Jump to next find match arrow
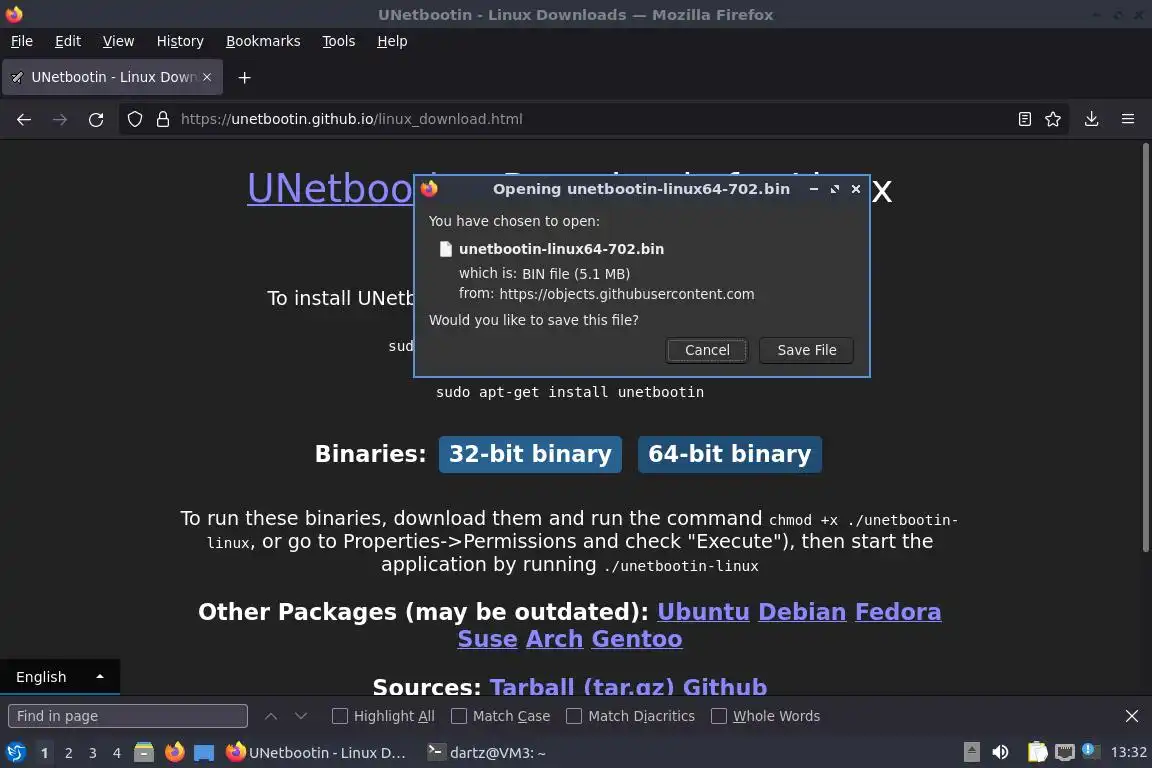 coord(300,716)
